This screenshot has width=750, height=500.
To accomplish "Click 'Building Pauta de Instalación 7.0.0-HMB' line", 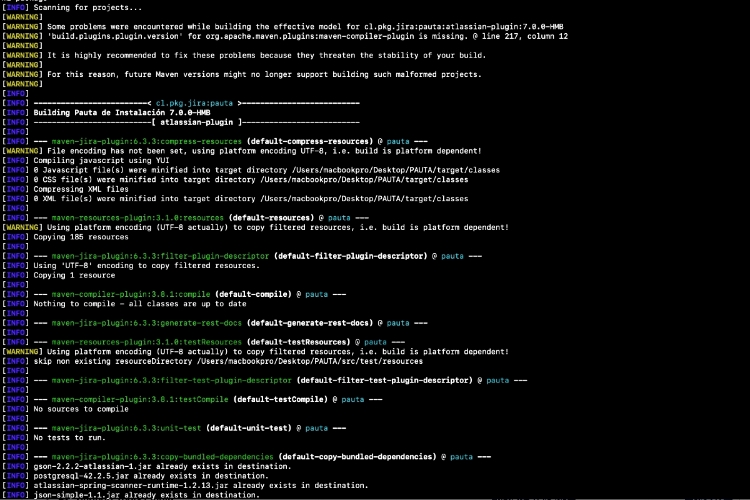I will pyautogui.click(x=122, y=113).
